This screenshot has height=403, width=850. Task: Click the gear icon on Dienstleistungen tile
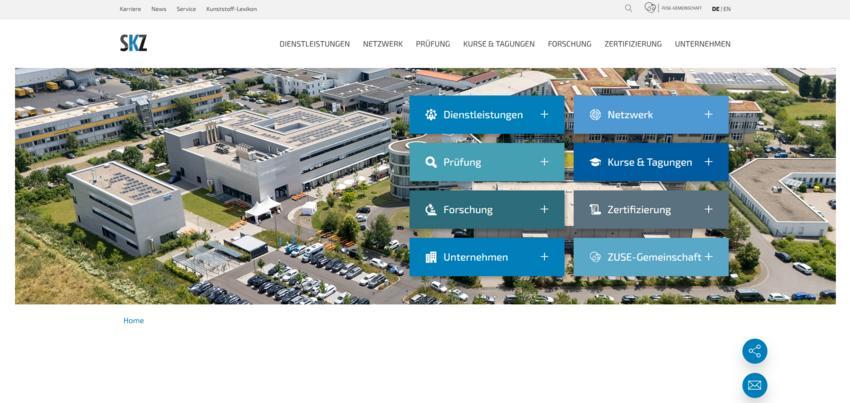point(431,114)
